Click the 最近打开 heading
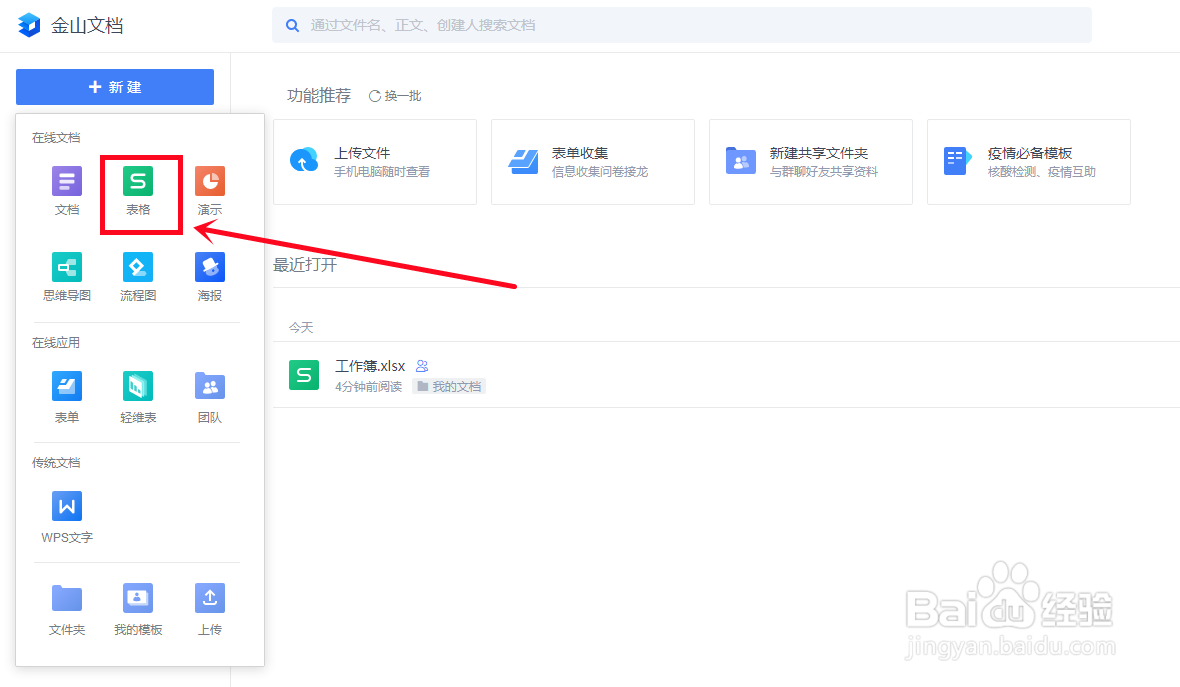 [x=305, y=264]
